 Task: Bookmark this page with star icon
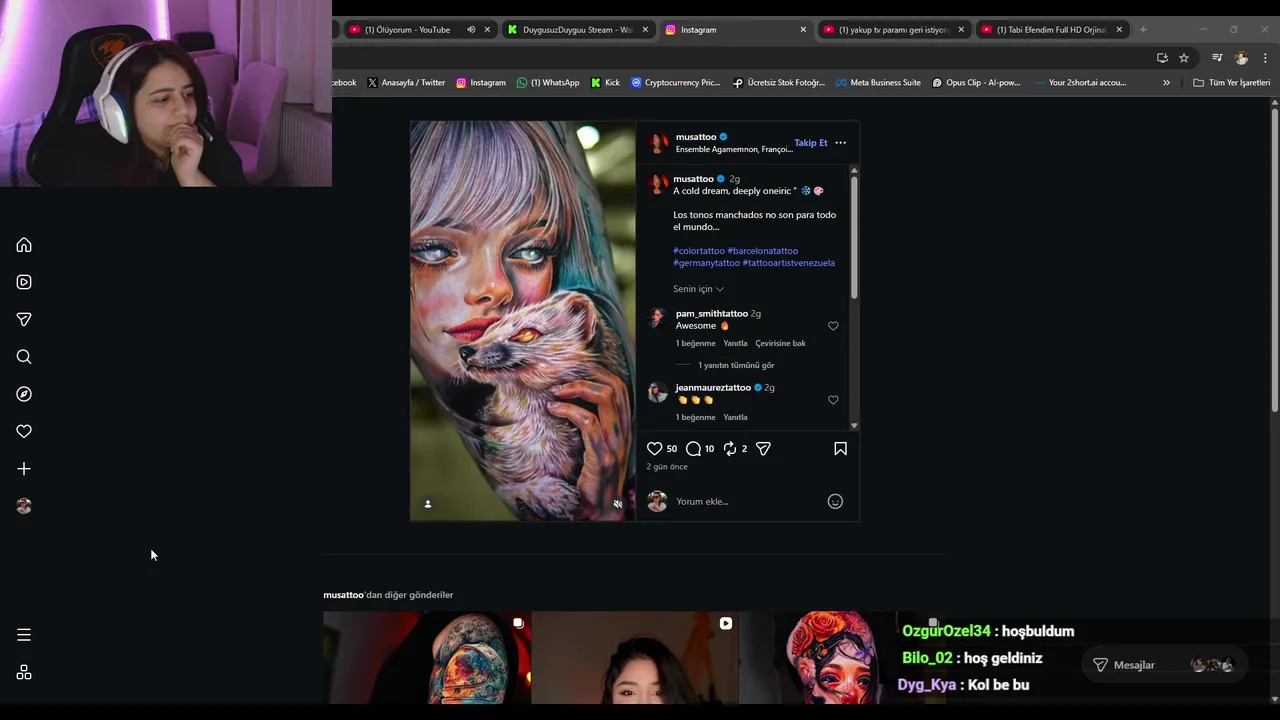[x=1184, y=58]
